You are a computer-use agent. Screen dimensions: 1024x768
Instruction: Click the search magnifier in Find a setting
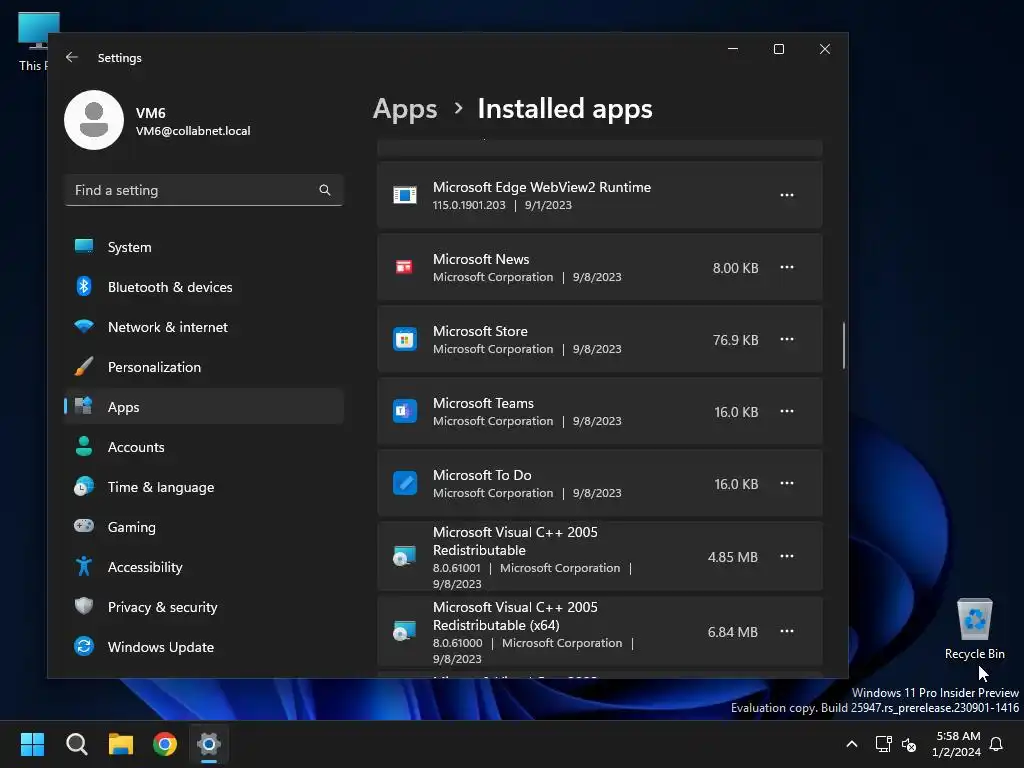pyautogui.click(x=325, y=190)
